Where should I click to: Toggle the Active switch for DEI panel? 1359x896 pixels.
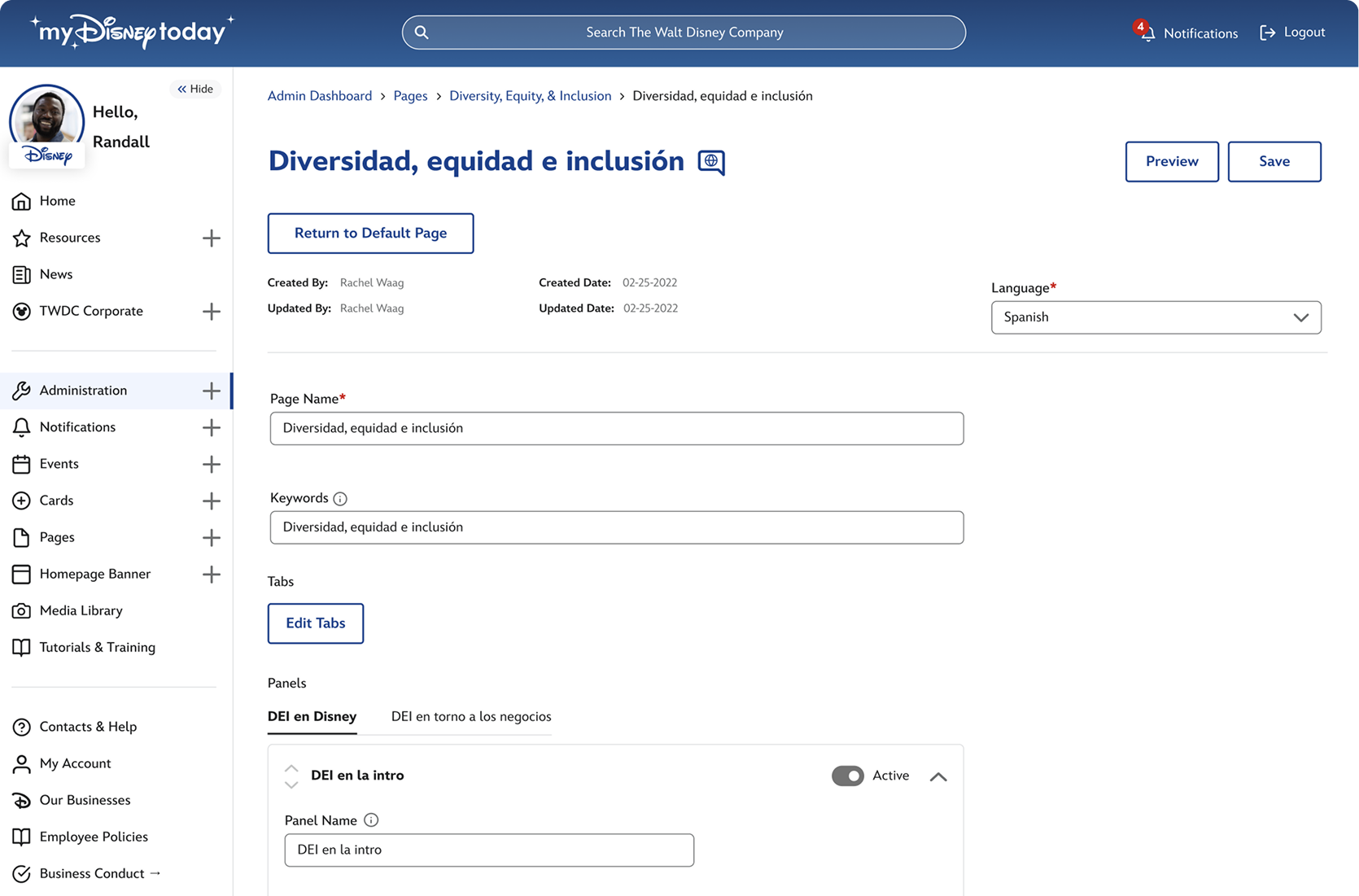point(847,776)
